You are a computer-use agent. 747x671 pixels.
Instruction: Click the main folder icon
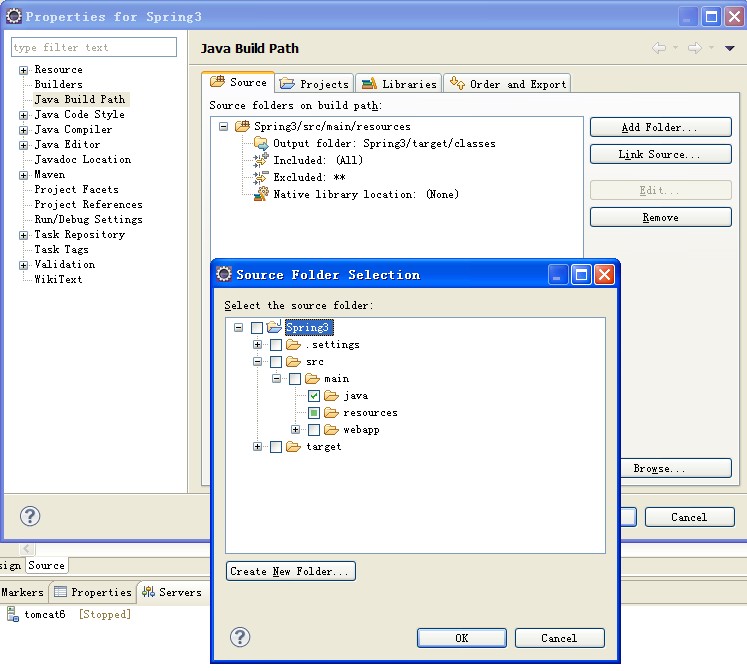[x=313, y=379]
